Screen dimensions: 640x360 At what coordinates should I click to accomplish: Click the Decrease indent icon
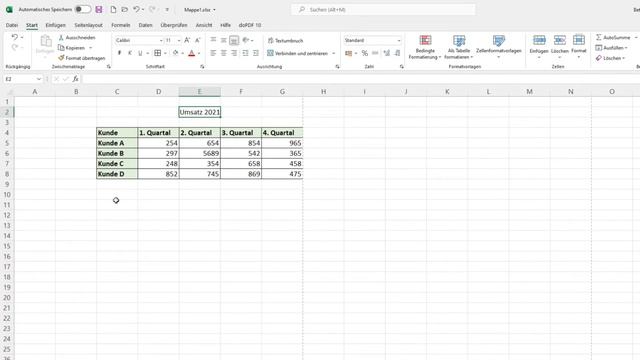click(x=245, y=53)
